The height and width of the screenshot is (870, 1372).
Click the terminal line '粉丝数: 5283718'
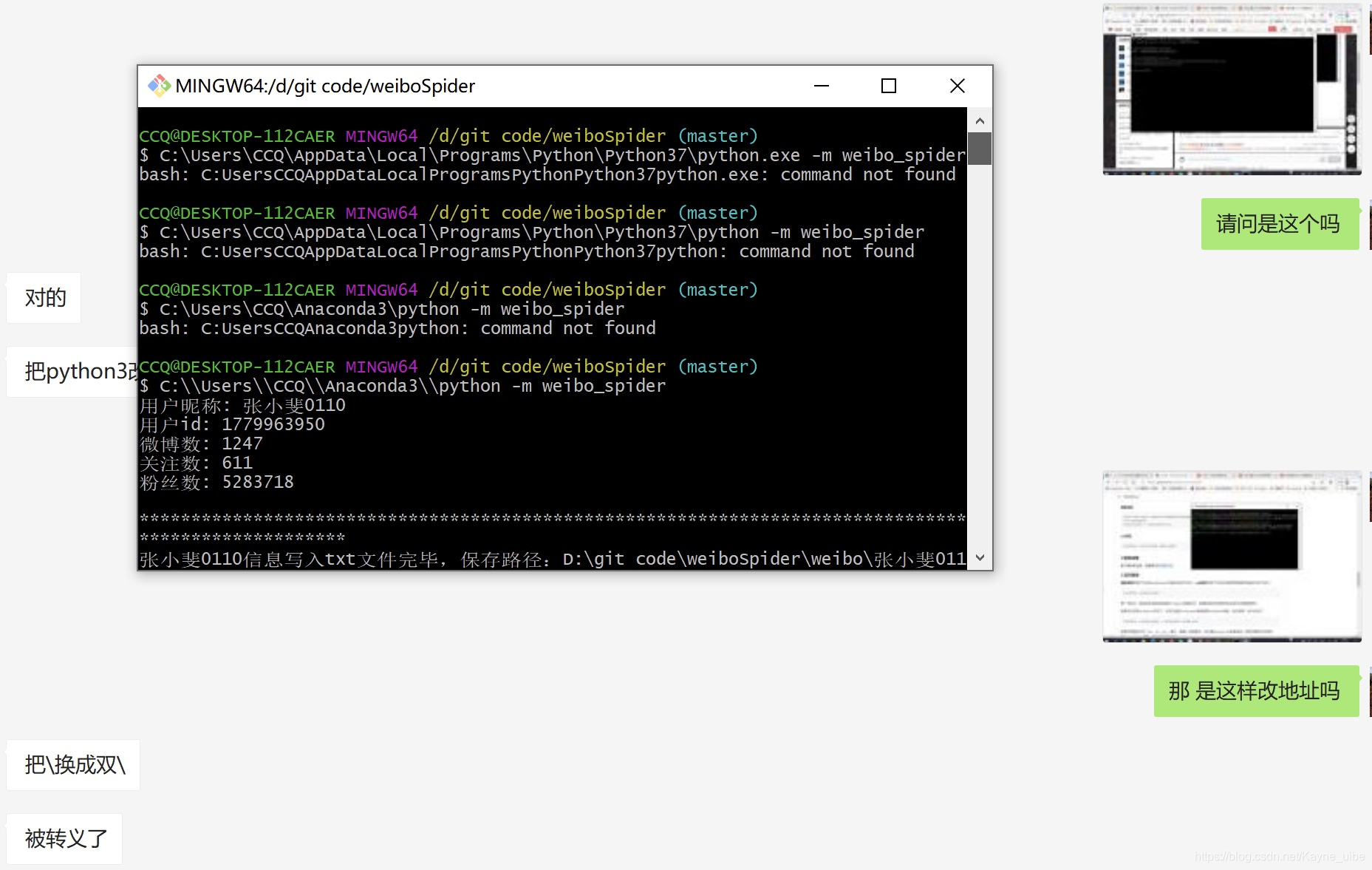coord(216,482)
